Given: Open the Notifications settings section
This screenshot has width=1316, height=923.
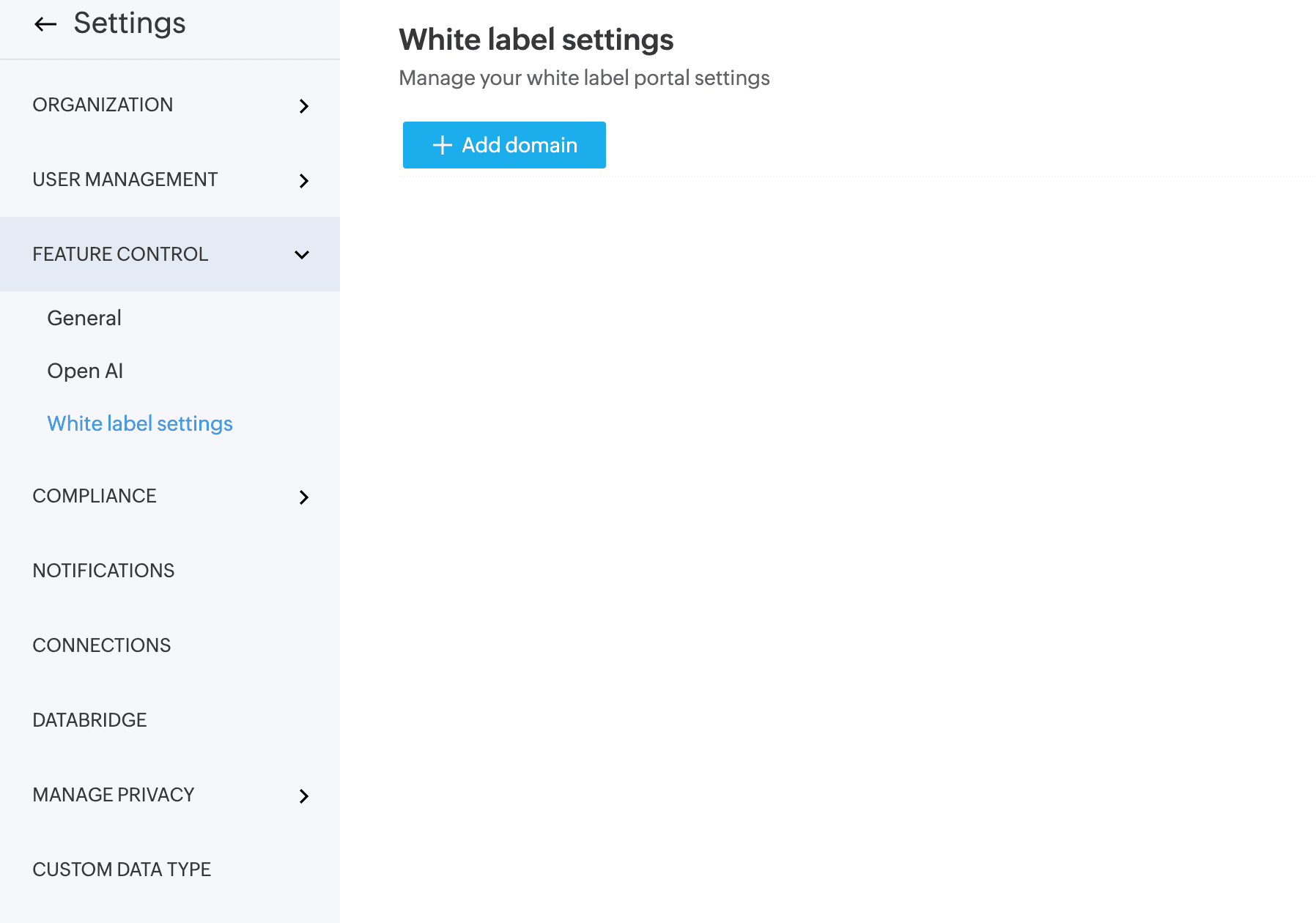Looking at the screenshot, I should [x=103, y=571].
